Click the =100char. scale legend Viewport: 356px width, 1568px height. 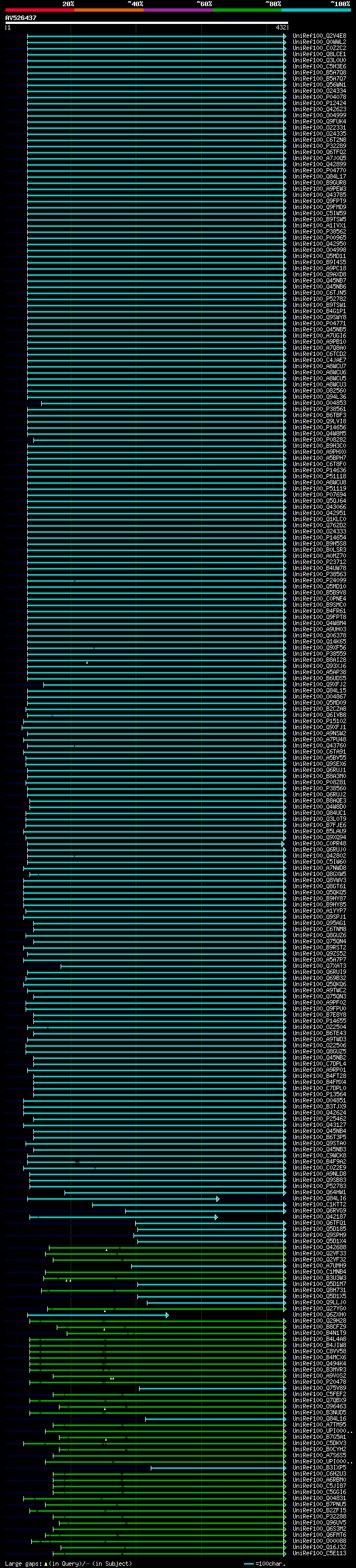[265, 1562]
